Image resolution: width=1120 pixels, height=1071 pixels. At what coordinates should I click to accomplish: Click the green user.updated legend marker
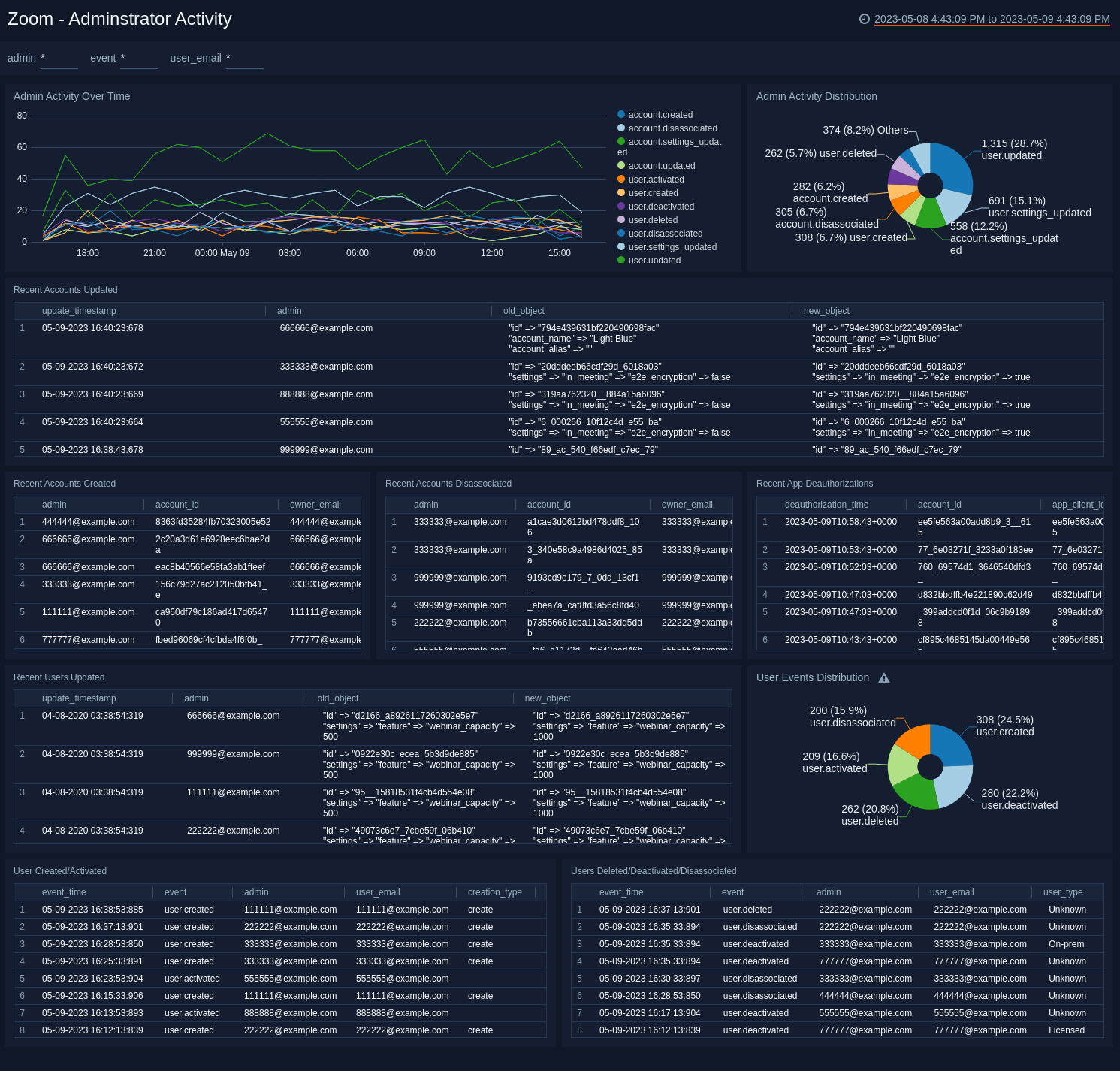point(620,260)
